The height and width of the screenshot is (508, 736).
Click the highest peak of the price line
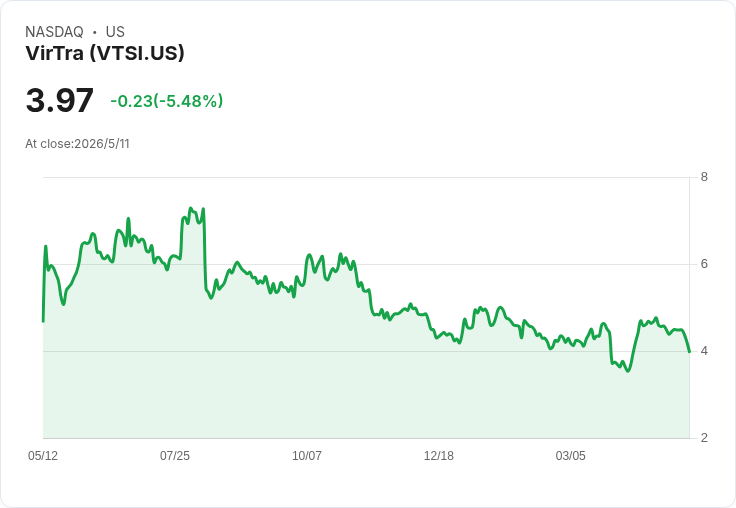coord(191,208)
